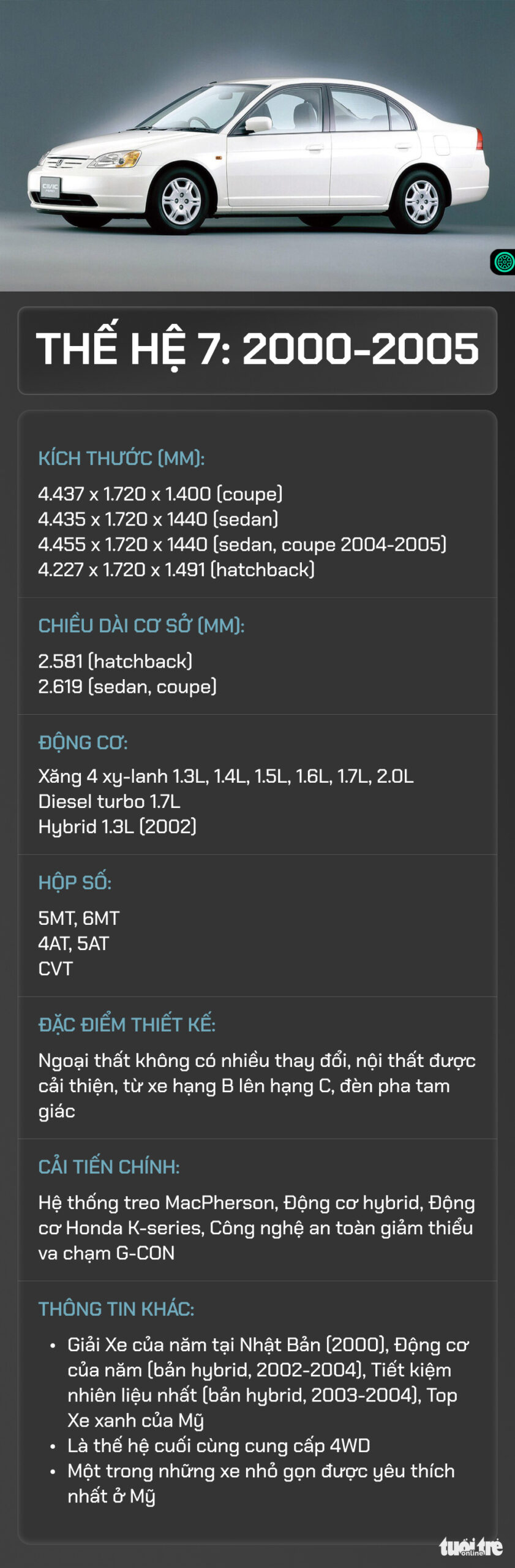This screenshot has height=1568, width=515.
Task: Click the "THÔNG TIN KHÁC:" heading
Action: coord(116,1308)
